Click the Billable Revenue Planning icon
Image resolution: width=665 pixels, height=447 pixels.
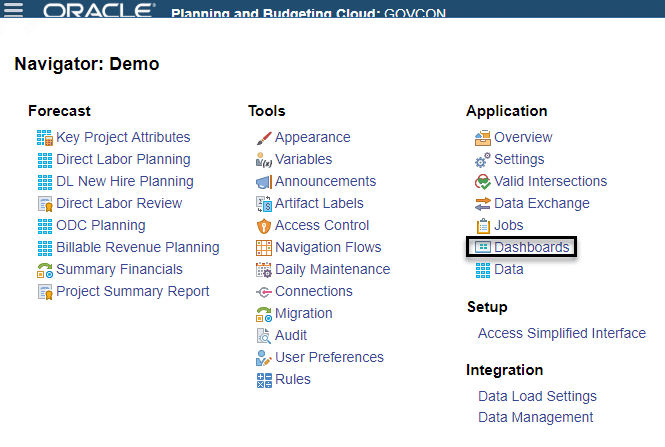[45, 248]
